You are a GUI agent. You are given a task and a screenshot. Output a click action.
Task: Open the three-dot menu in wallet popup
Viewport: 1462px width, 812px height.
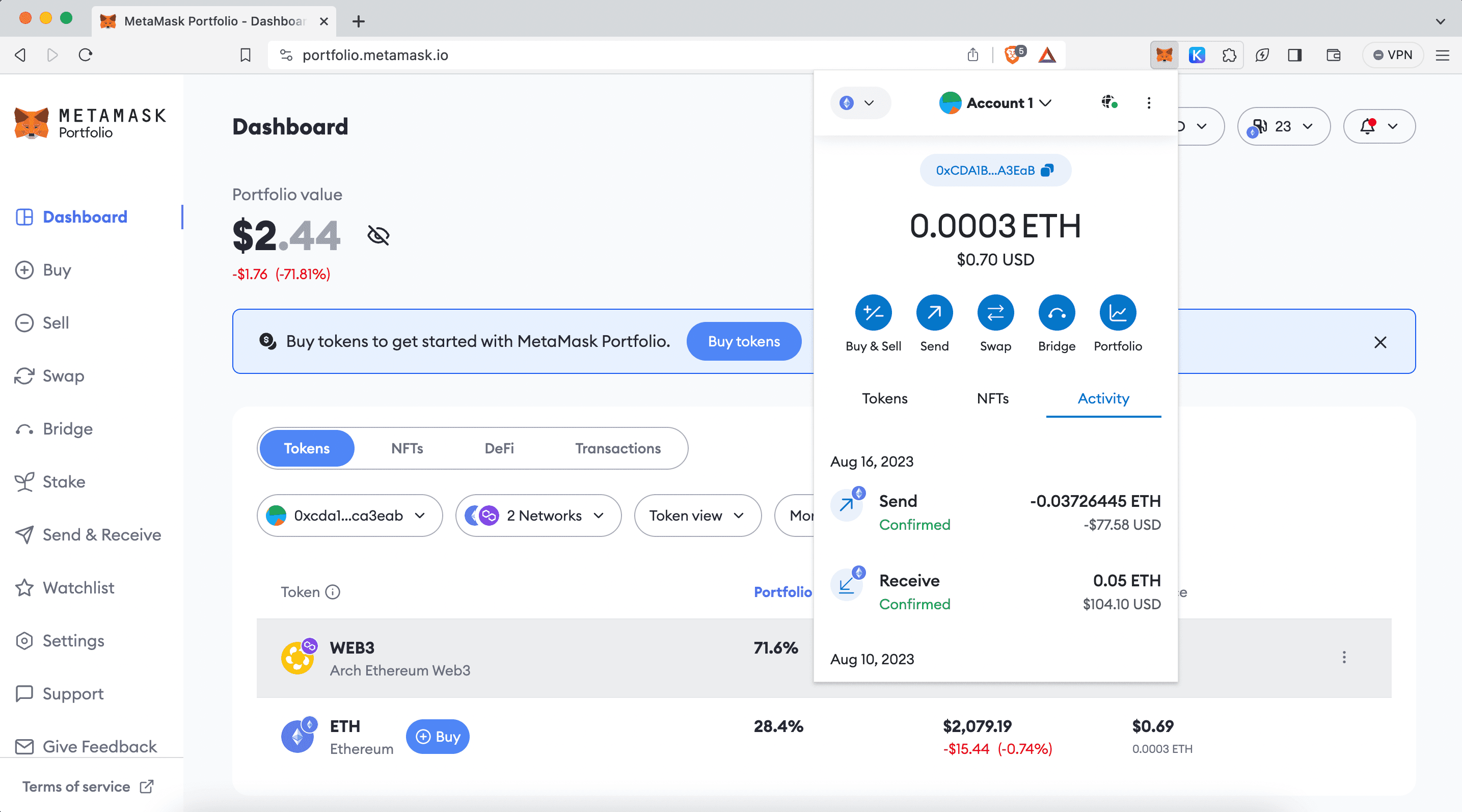pos(1149,103)
